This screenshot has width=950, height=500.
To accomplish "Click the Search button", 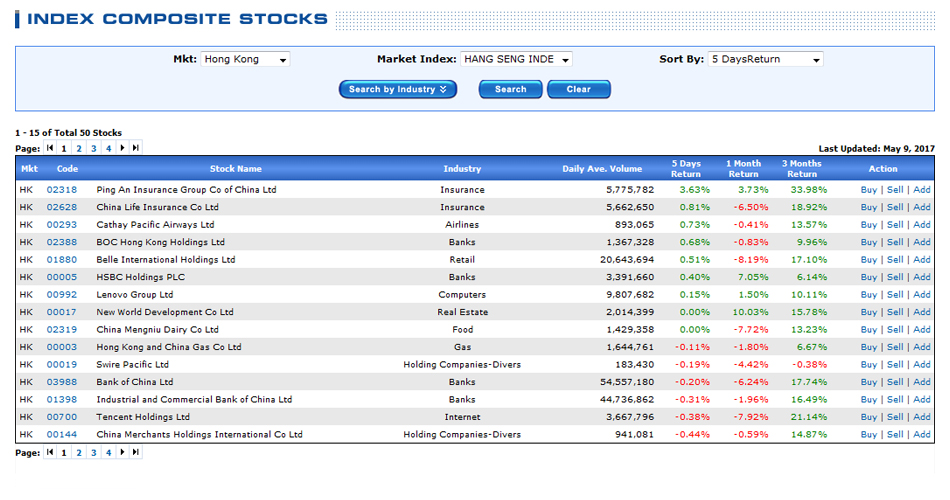I will coord(510,89).
